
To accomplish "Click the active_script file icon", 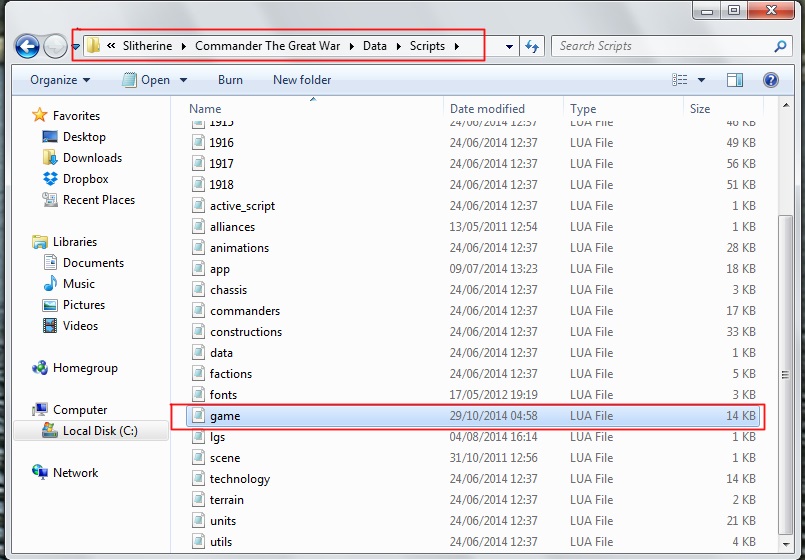I will pos(198,206).
